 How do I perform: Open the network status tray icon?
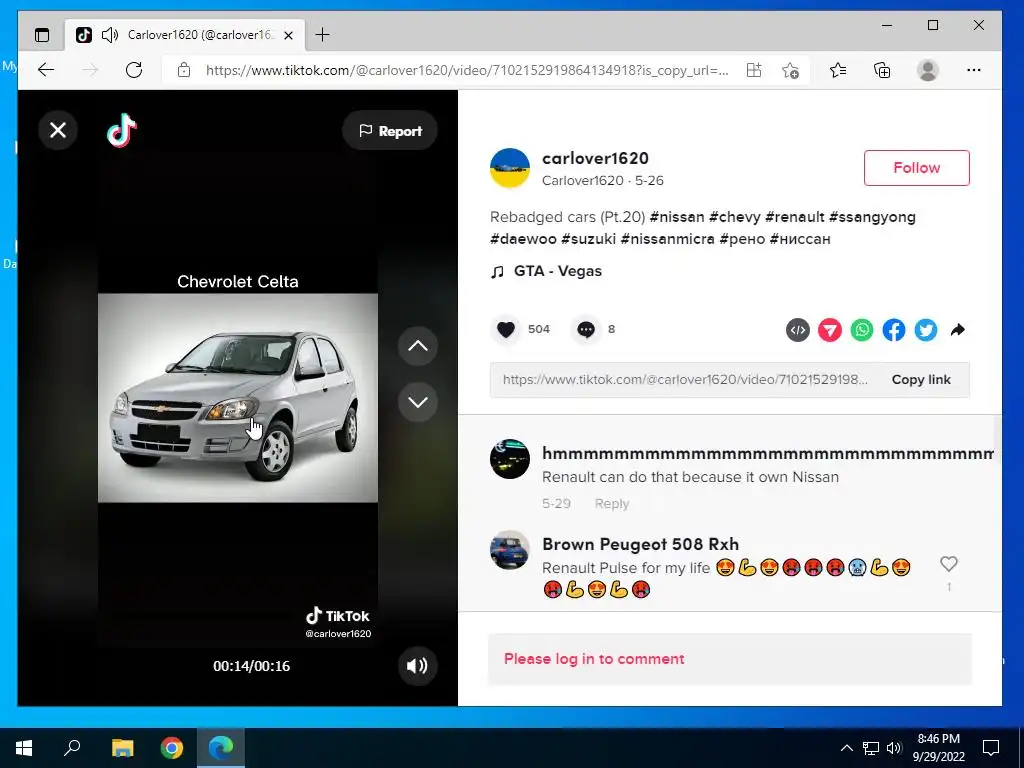(871, 748)
